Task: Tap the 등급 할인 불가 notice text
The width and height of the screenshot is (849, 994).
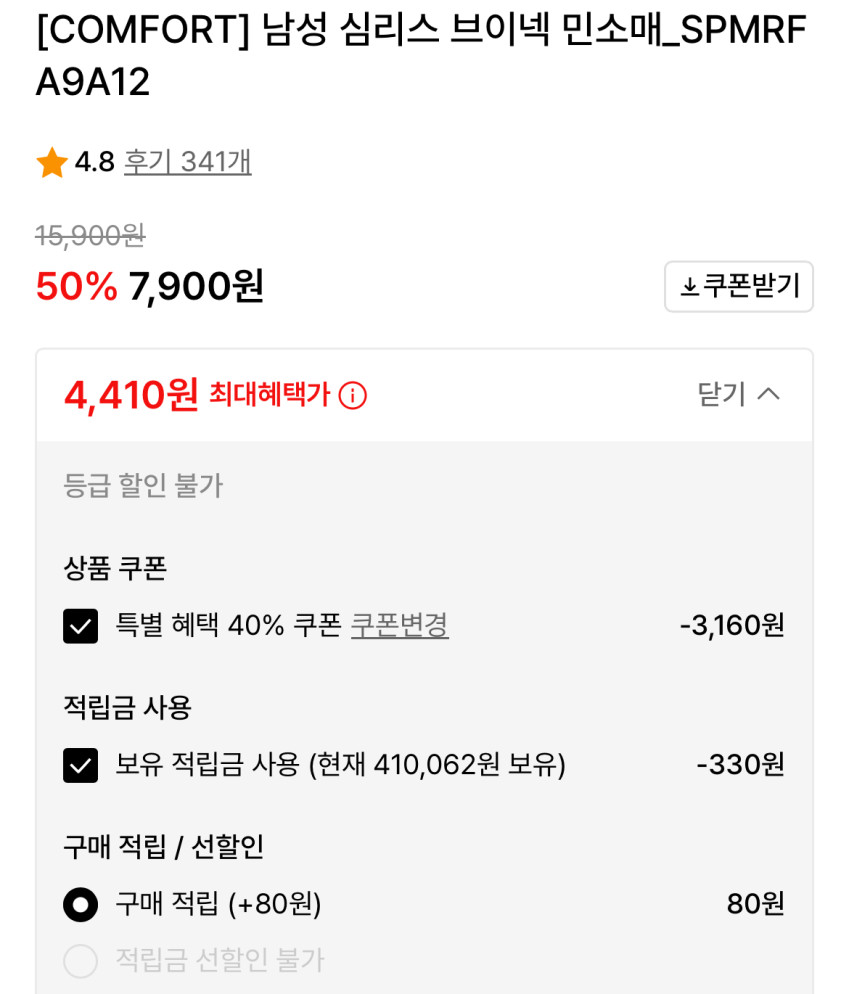Action: click(x=143, y=486)
